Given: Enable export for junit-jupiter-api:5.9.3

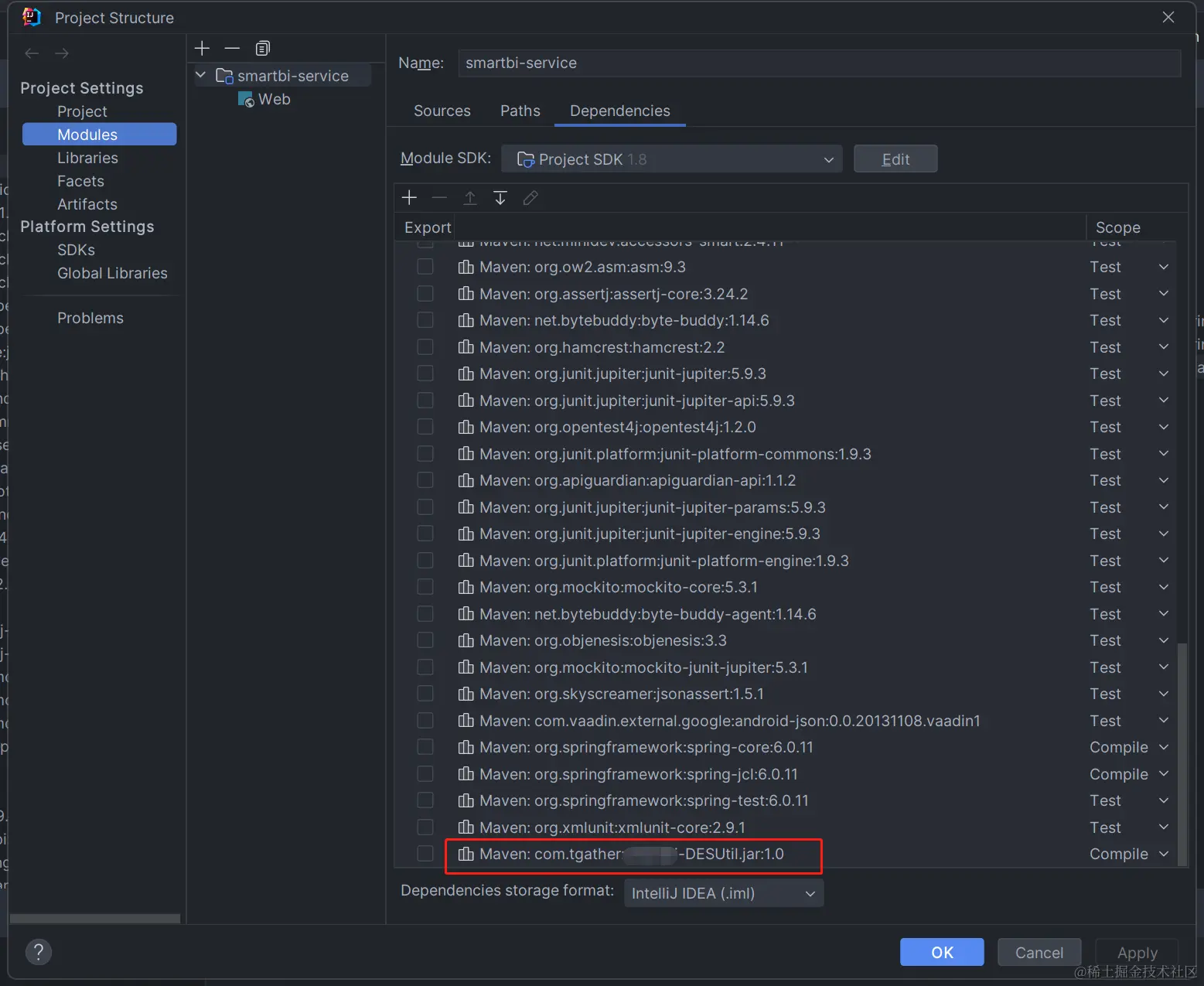Looking at the screenshot, I should (x=425, y=401).
